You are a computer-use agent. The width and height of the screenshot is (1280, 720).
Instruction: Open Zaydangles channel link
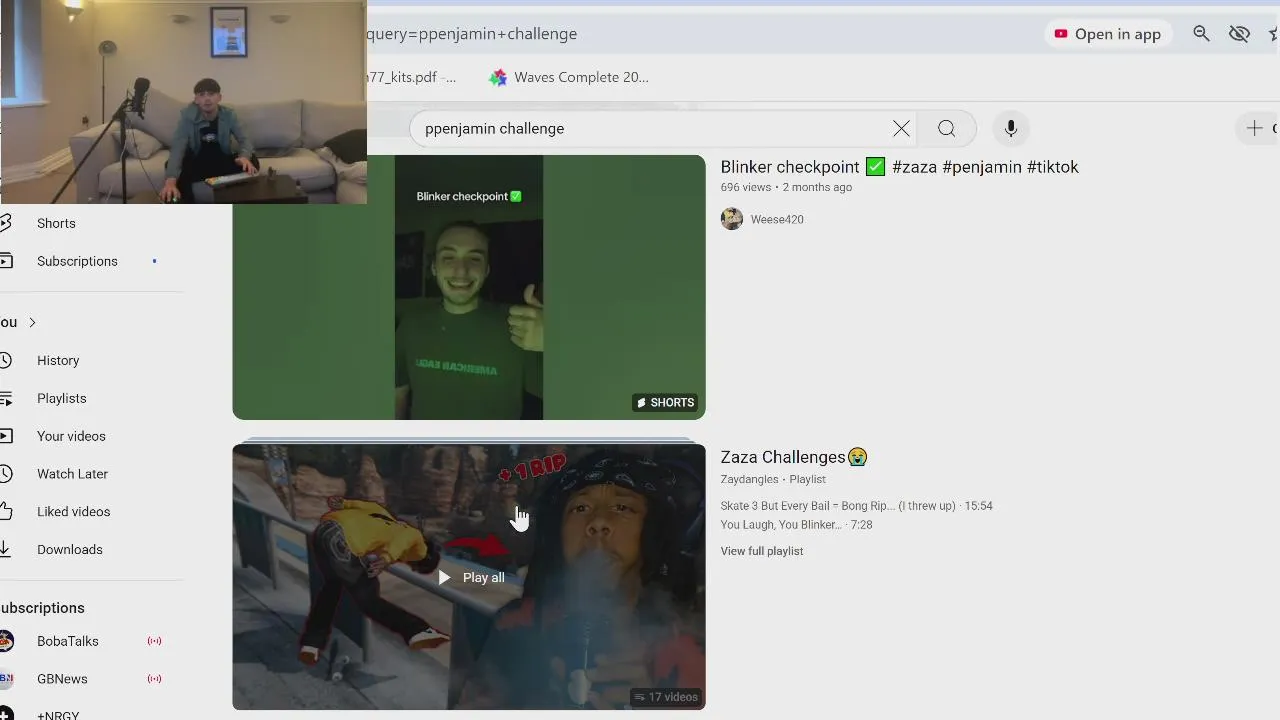pyautogui.click(x=749, y=479)
